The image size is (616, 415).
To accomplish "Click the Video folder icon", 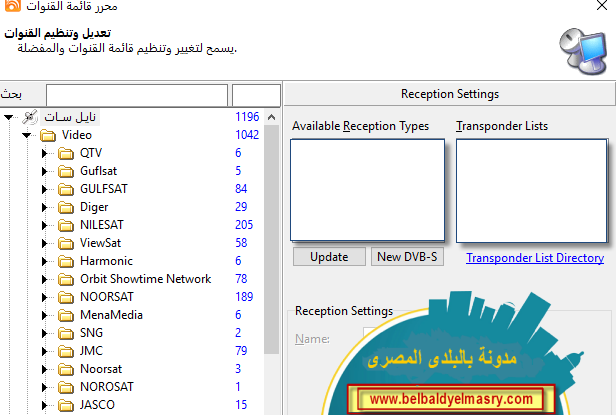I will pos(48,136).
